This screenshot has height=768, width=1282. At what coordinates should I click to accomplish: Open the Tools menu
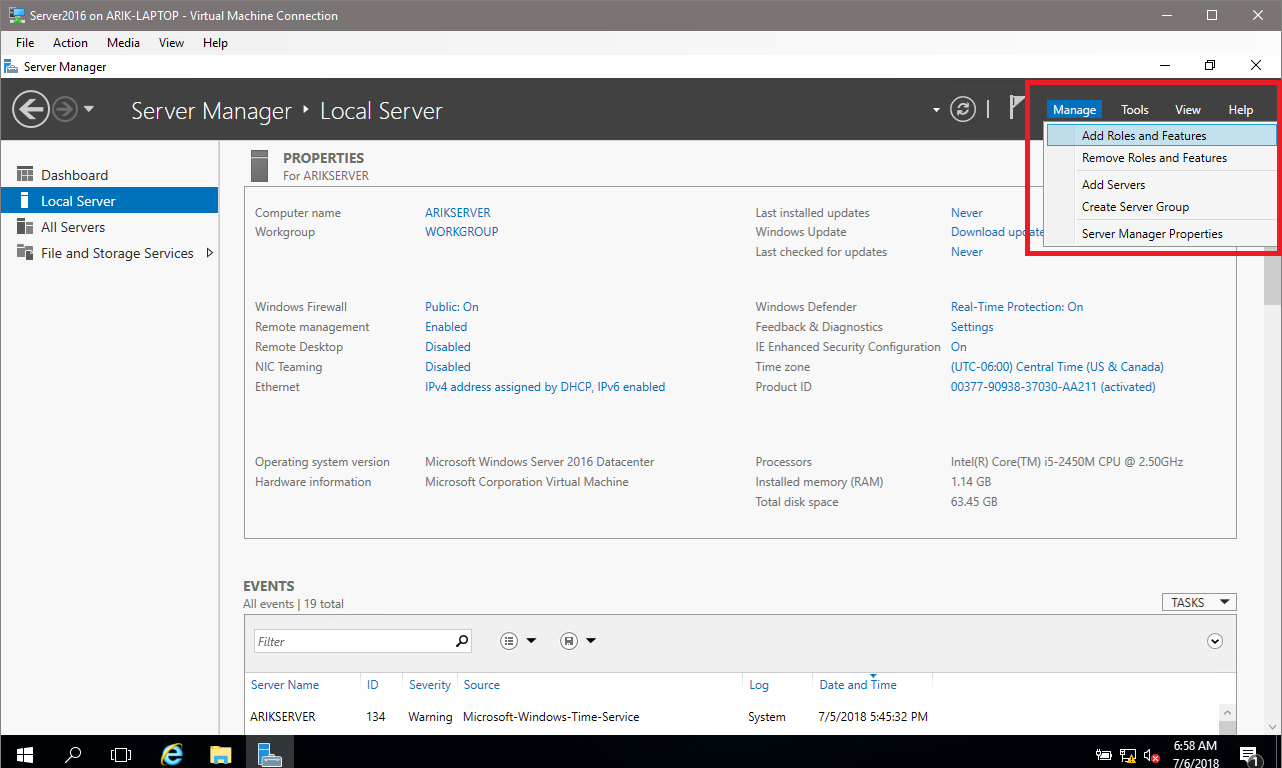pos(1135,110)
